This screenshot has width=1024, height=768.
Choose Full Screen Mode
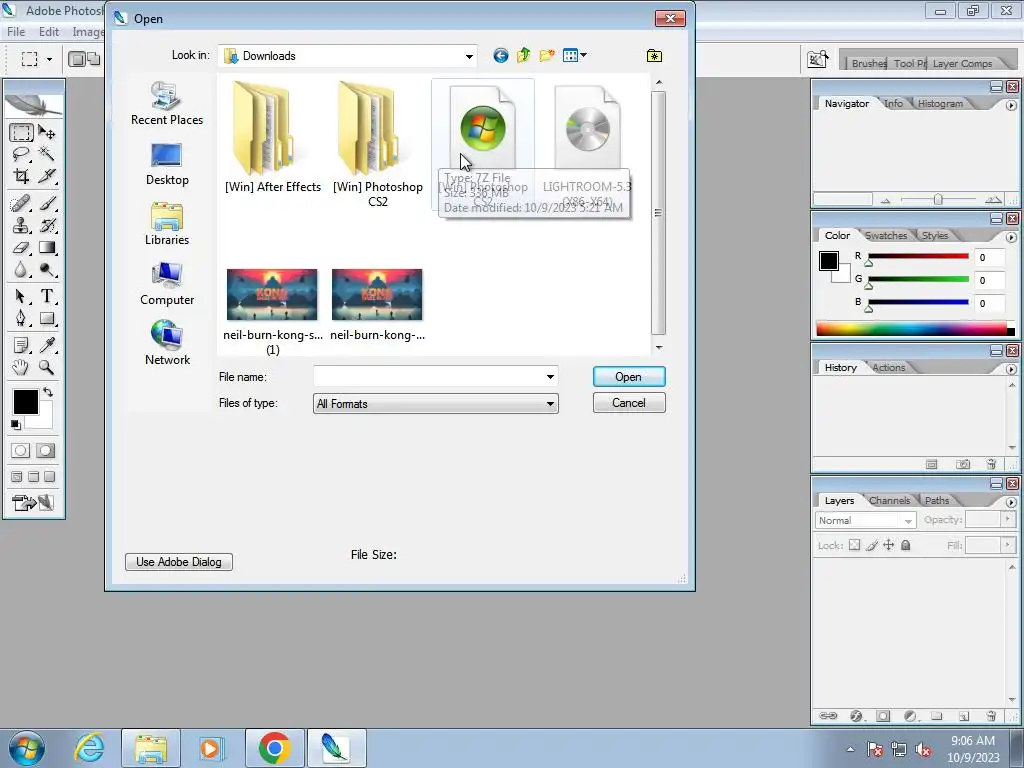(x=50, y=477)
